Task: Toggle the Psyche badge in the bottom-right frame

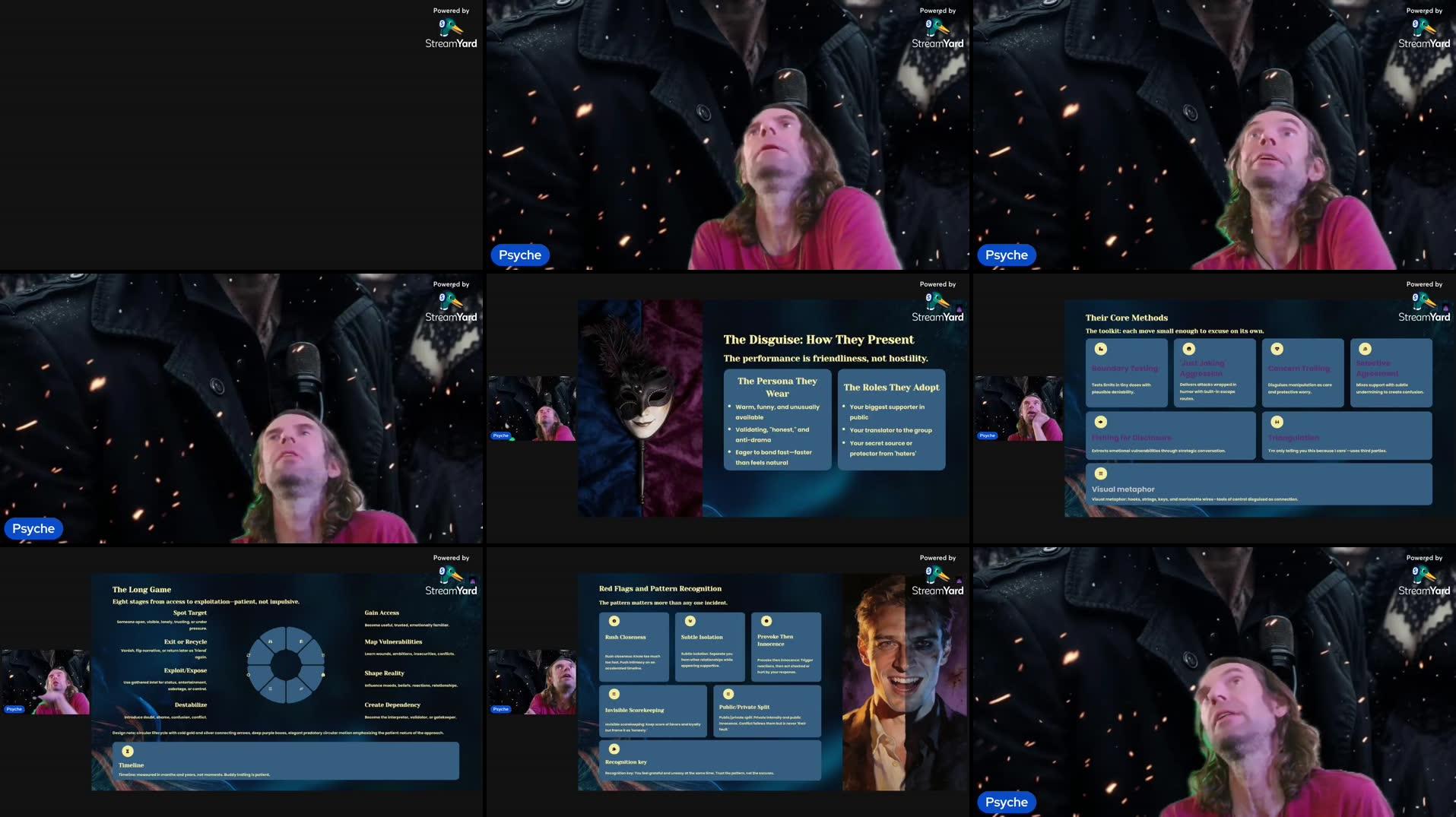Action: [1006, 802]
